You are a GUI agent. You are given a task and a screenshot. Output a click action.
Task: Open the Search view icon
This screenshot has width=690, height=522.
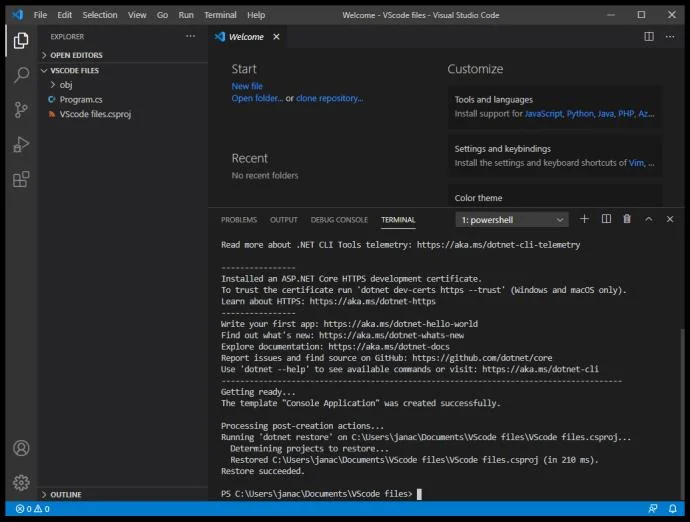pyautogui.click(x=21, y=75)
